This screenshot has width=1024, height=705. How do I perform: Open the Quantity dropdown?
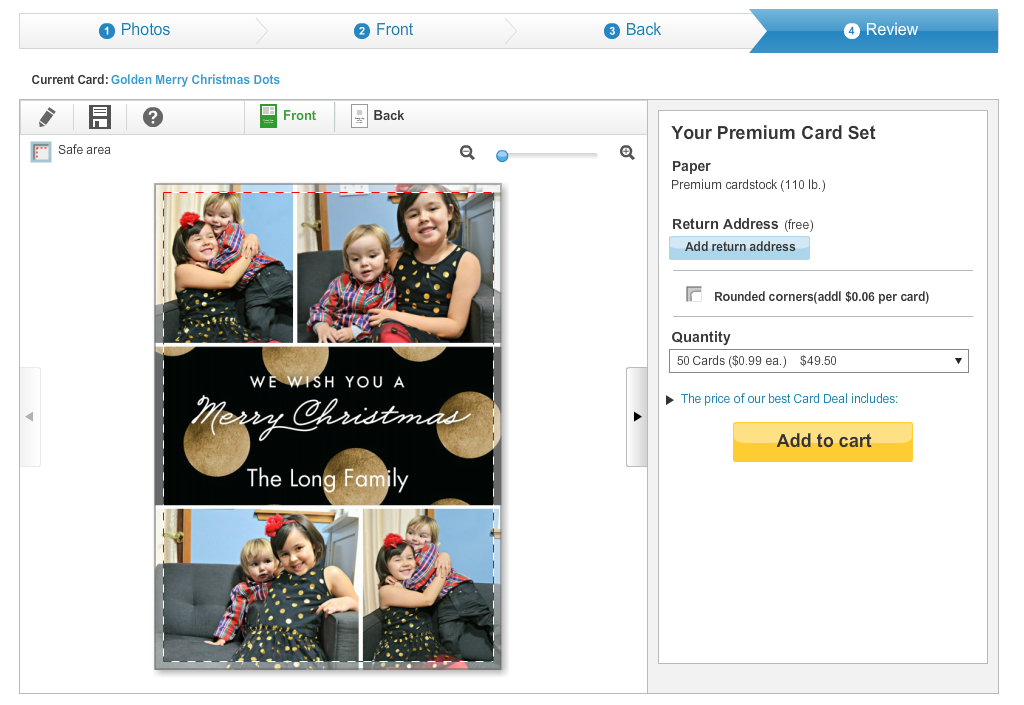point(818,361)
